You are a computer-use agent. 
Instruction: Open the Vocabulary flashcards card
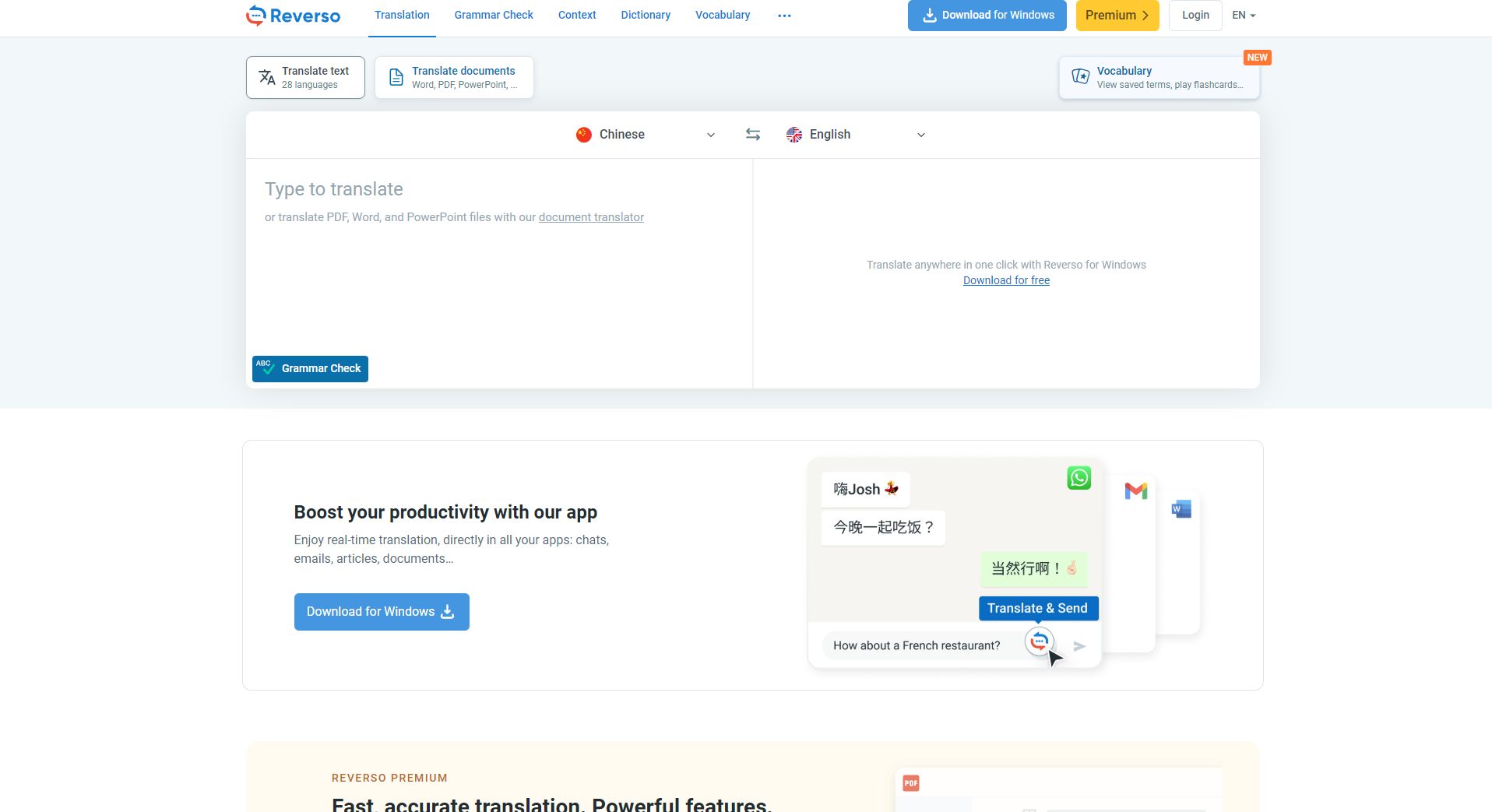pos(1159,77)
